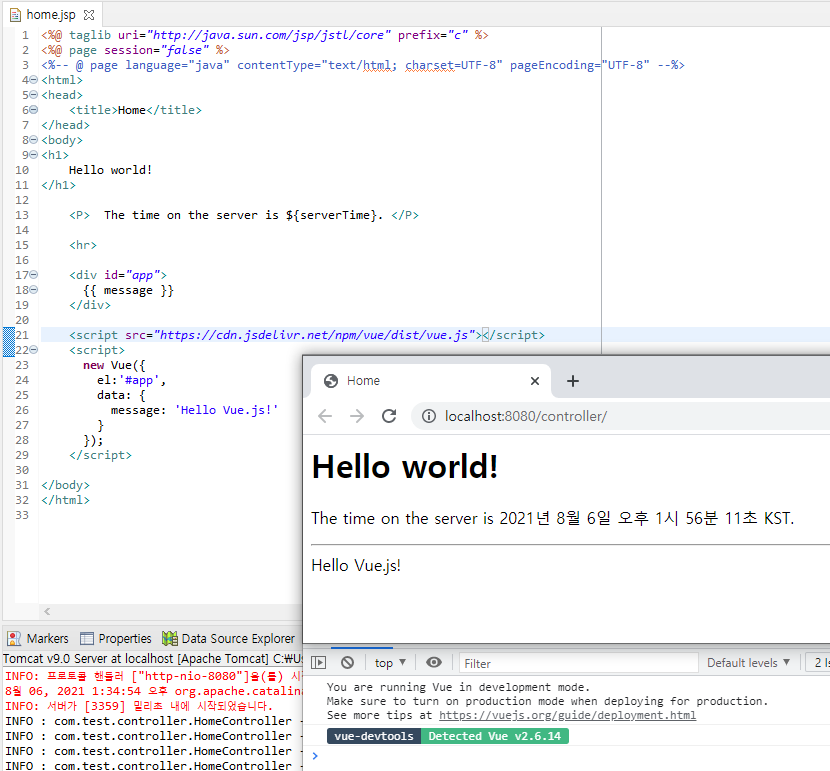Screen dimensions: 830x771
Task: Collapse the div app fold at line 17
Action: click(33, 275)
